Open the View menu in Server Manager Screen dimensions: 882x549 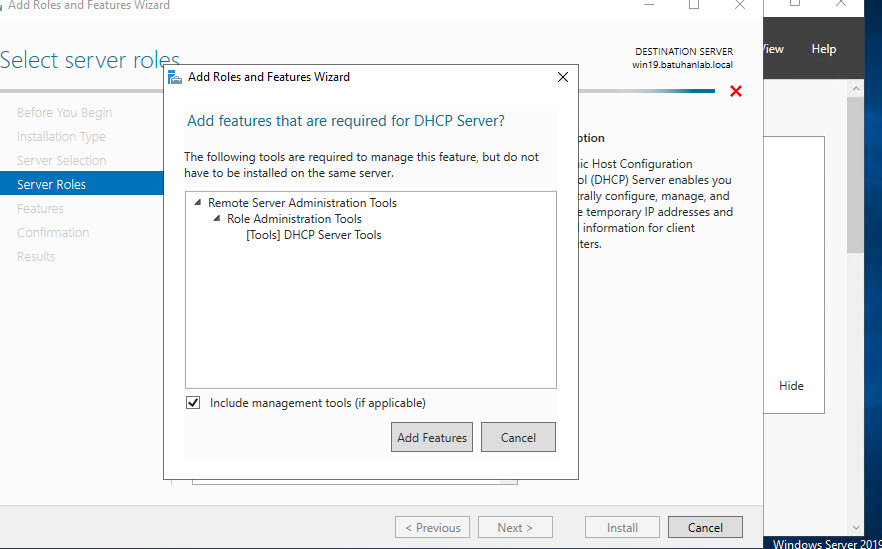pos(772,49)
